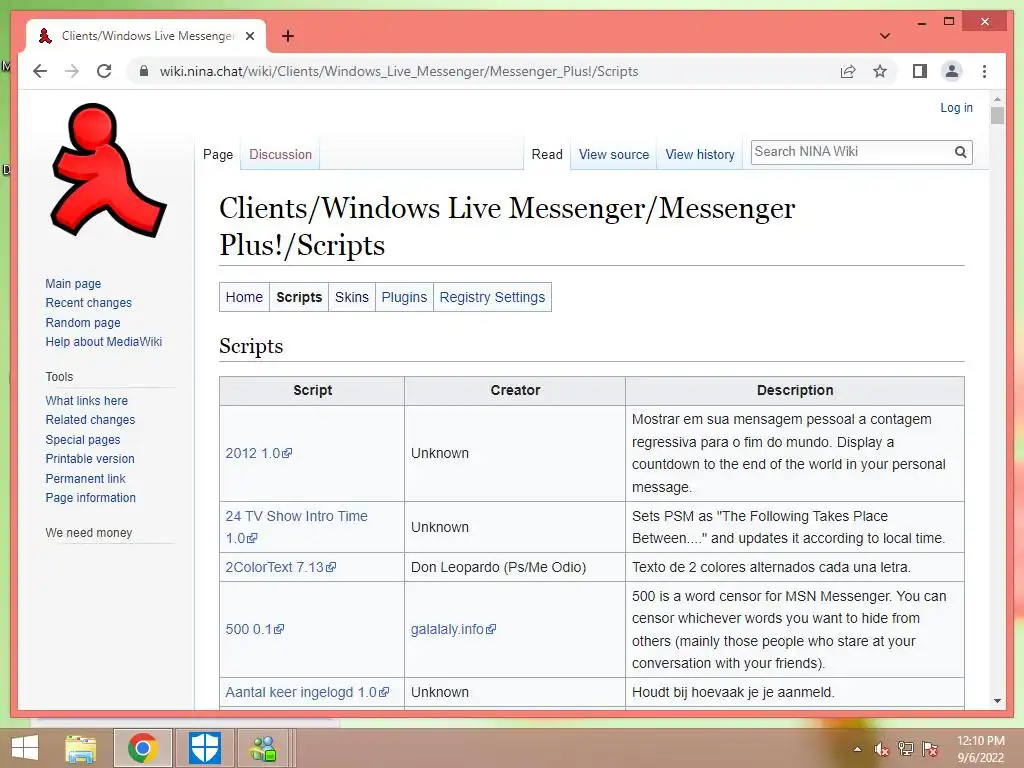Click the Creator column header

pos(515,391)
